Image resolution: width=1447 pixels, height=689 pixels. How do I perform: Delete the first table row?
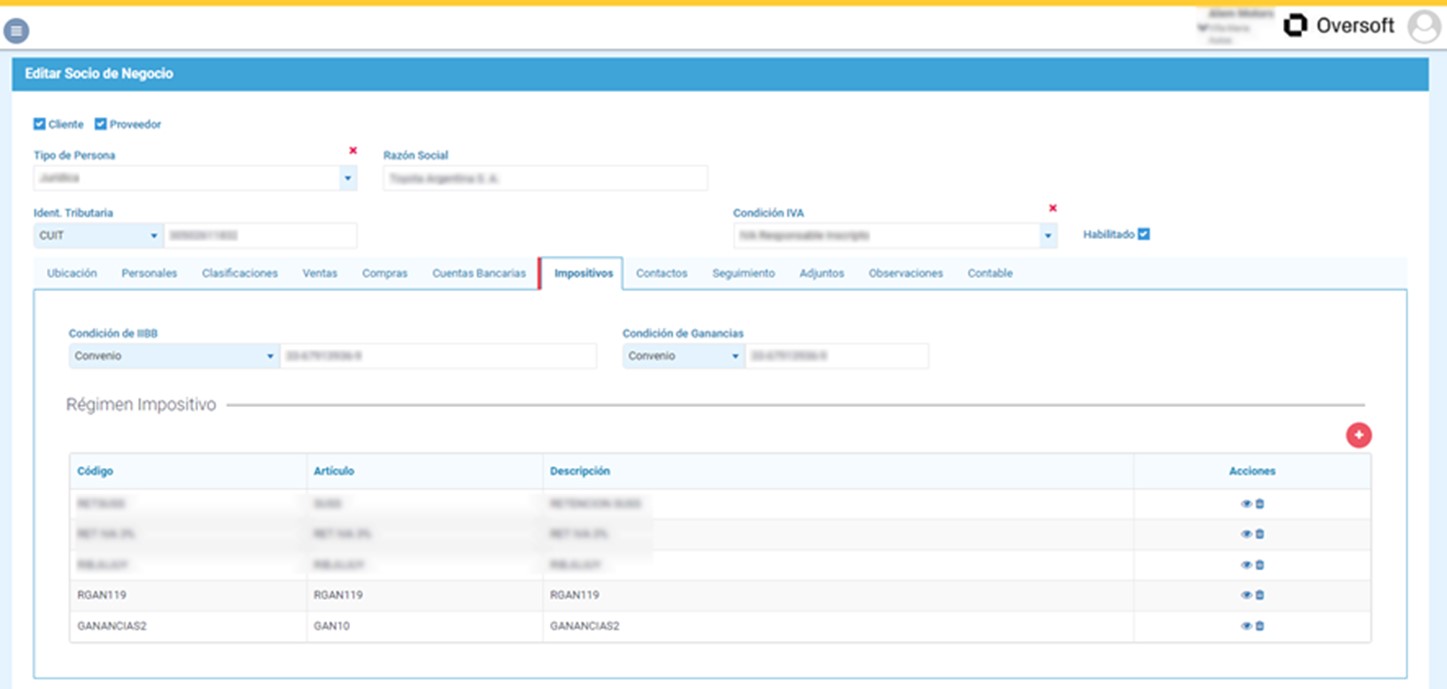(1260, 504)
